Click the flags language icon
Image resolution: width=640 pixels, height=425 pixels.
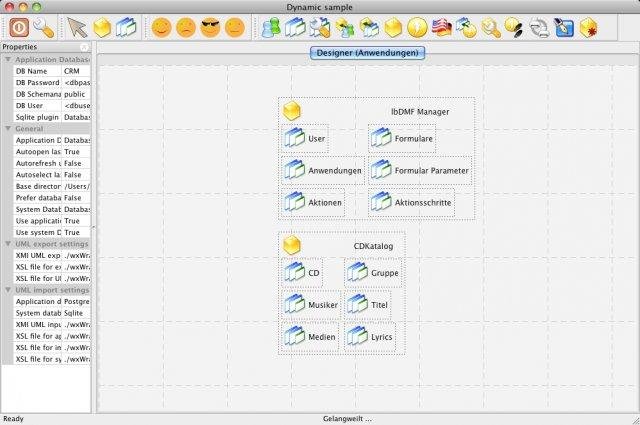tap(442, 28)
